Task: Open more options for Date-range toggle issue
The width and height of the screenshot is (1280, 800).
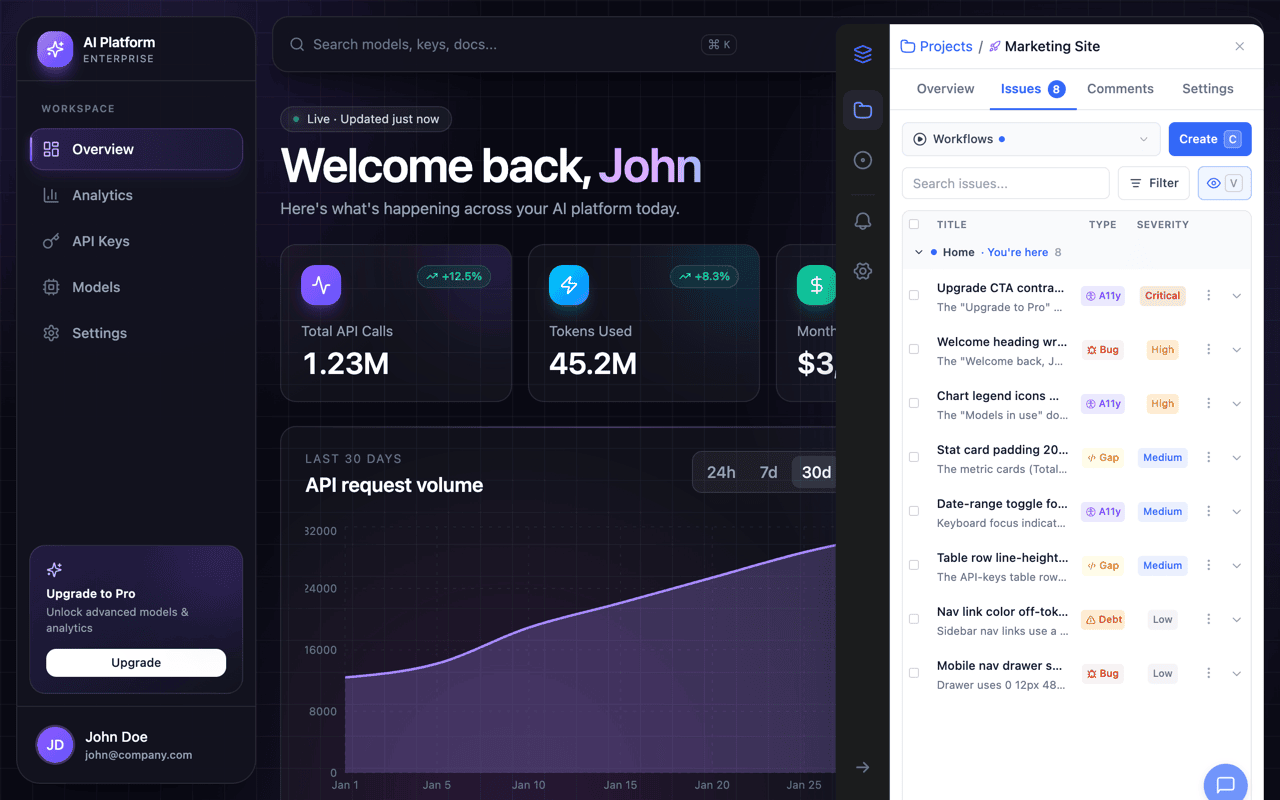Action: point(1208,512)
